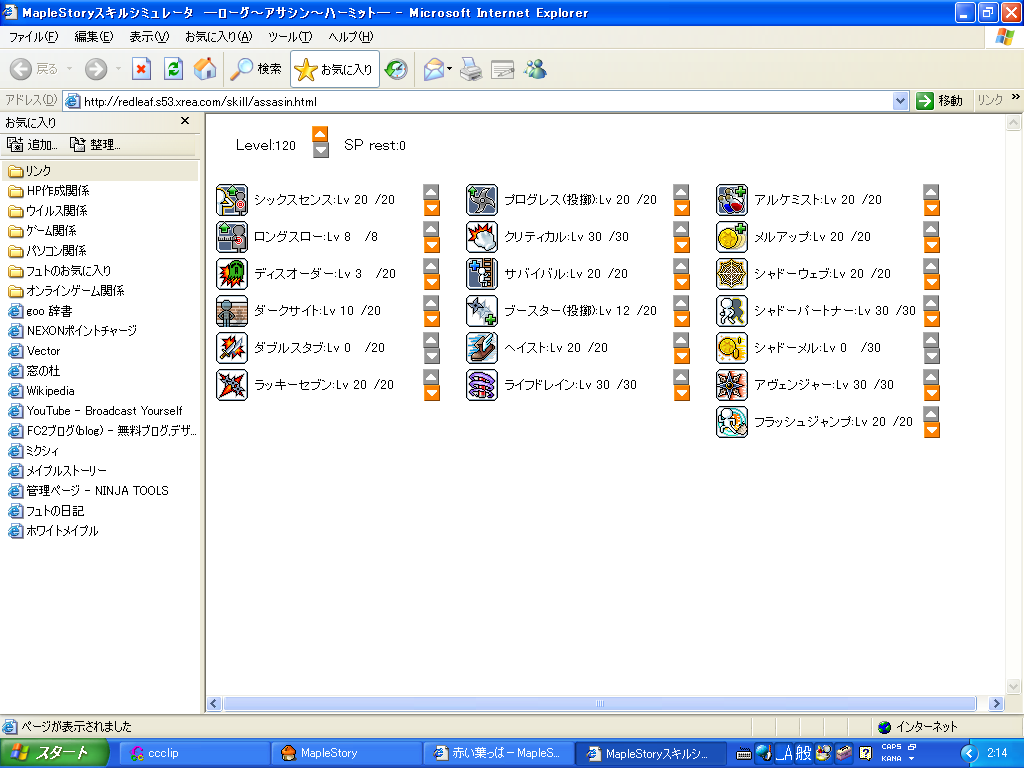Viewport: 1024px width, 768px height.
Task: Click the アルケミスト skill icon
Action: [x=732, y=200]
